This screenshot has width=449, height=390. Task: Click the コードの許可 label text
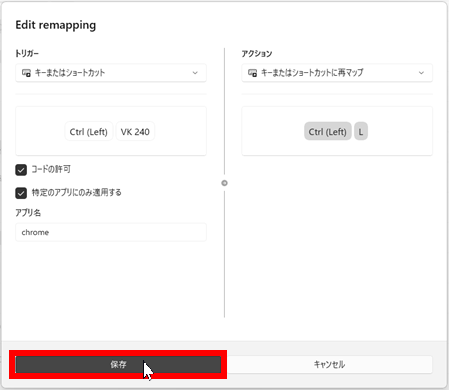pos(51,169)
